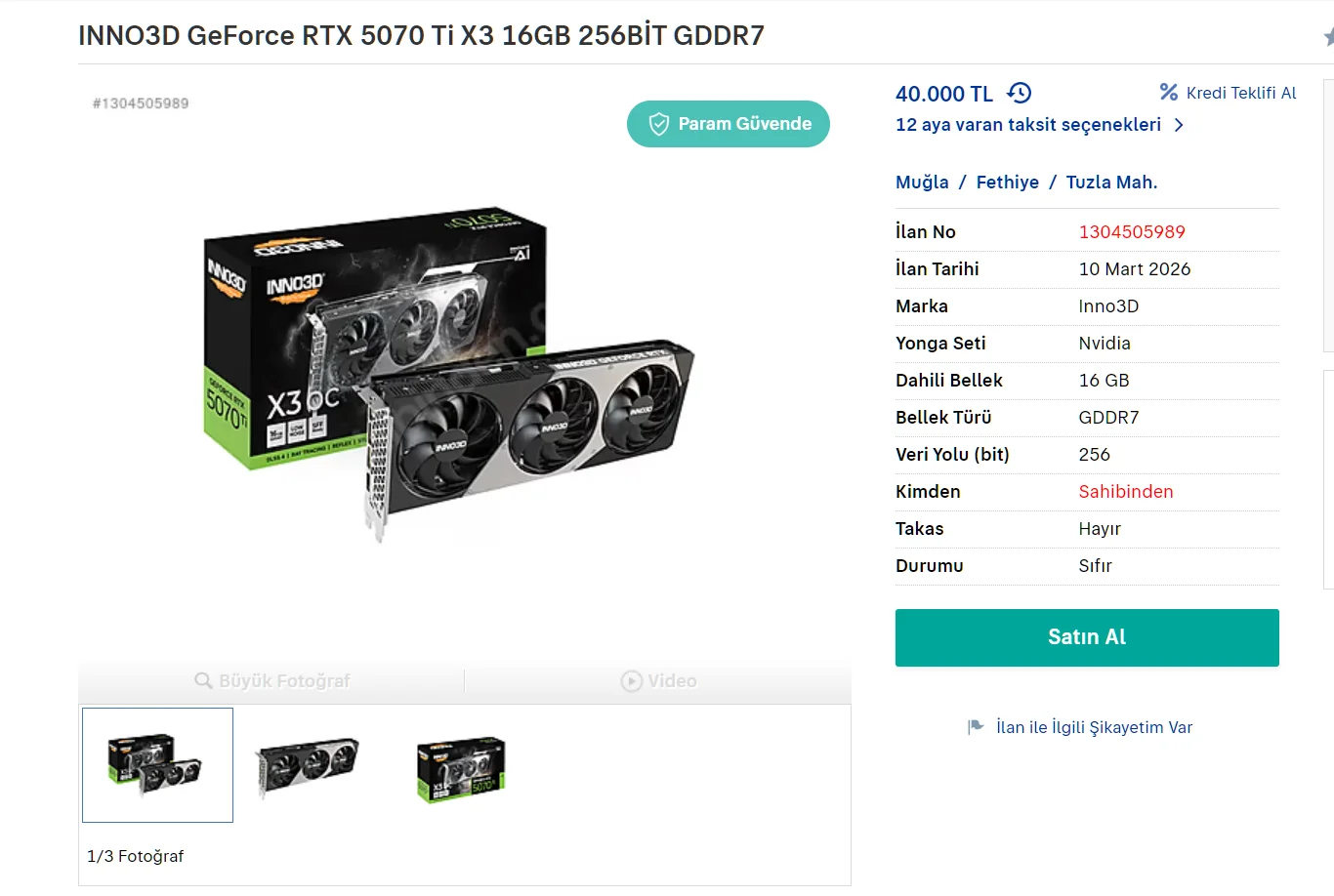Click the percent icon for credit offer
Screen dimensions: 1334x896
click(1168, 92)
